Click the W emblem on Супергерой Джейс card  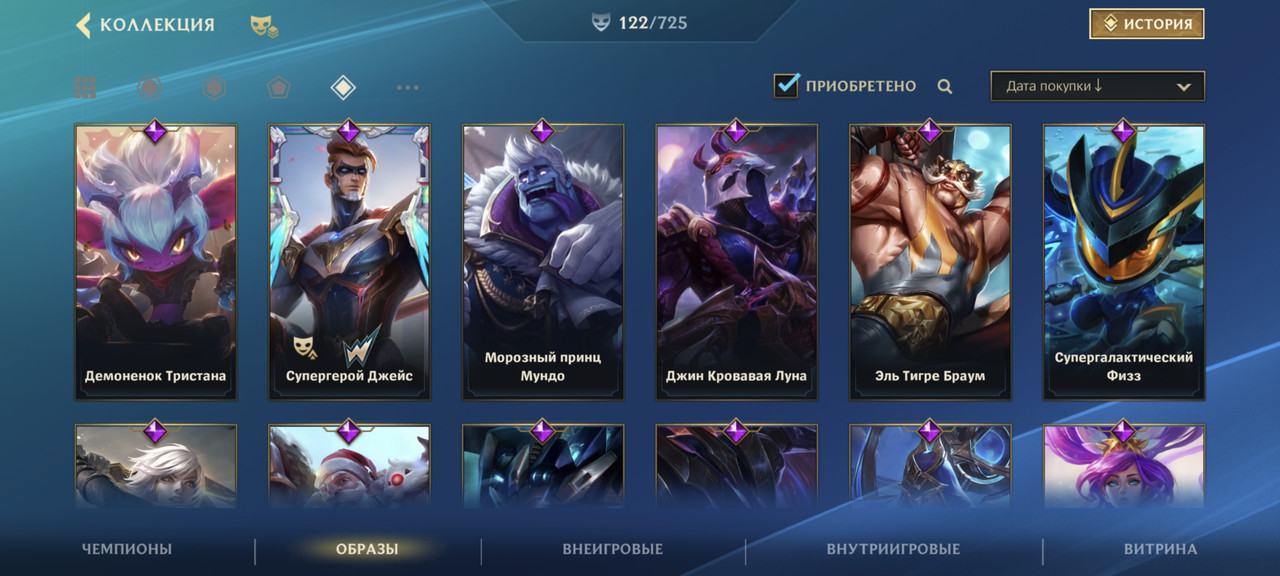pos(362,347)
